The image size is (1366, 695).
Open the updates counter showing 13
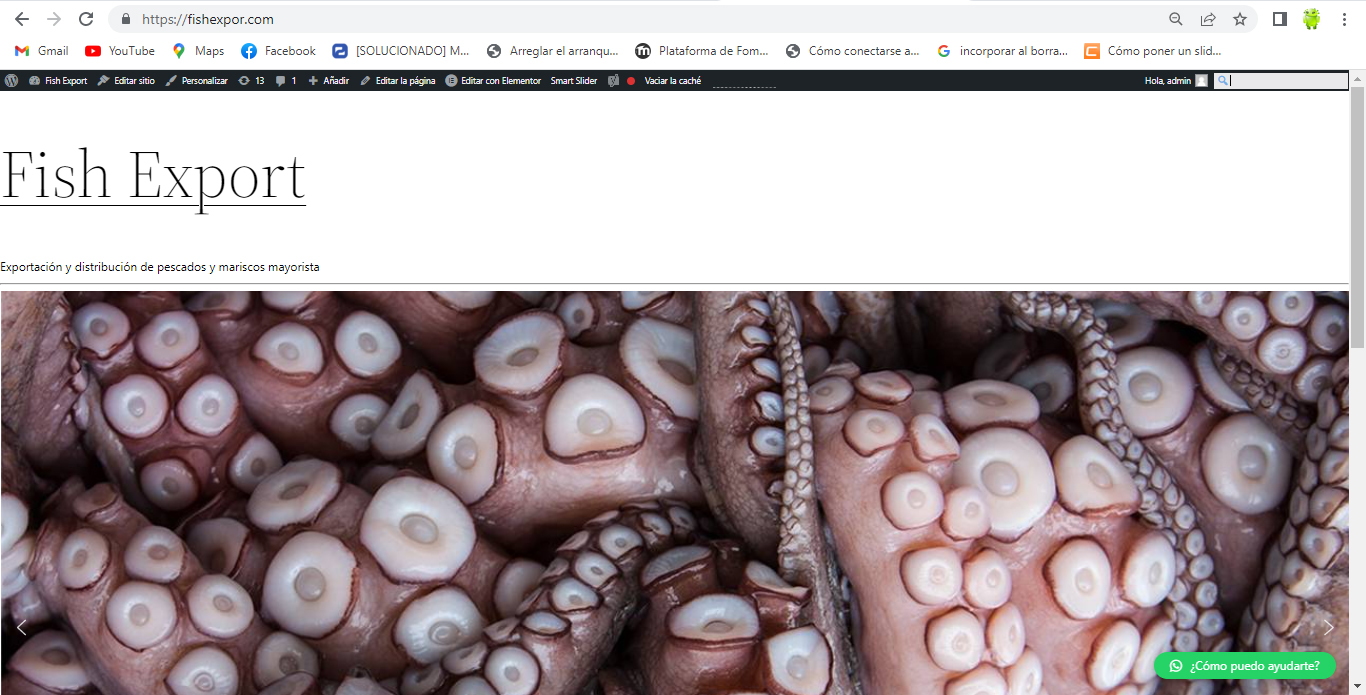(251, 81)
